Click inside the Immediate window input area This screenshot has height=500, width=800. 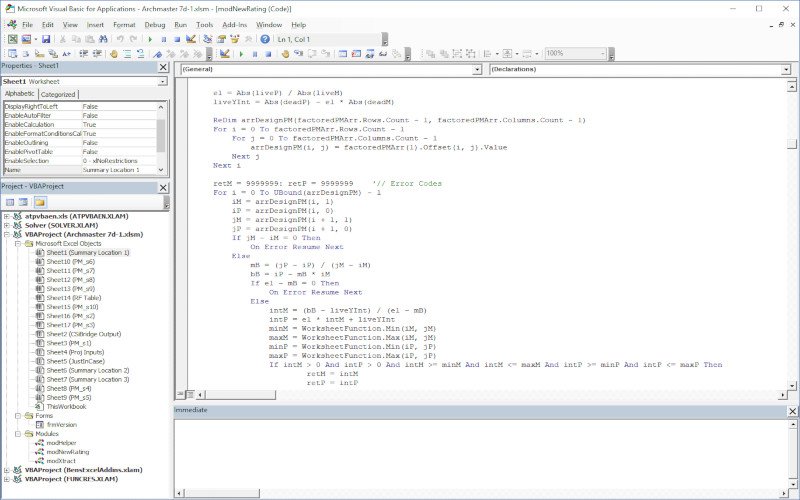pos(480,450)
